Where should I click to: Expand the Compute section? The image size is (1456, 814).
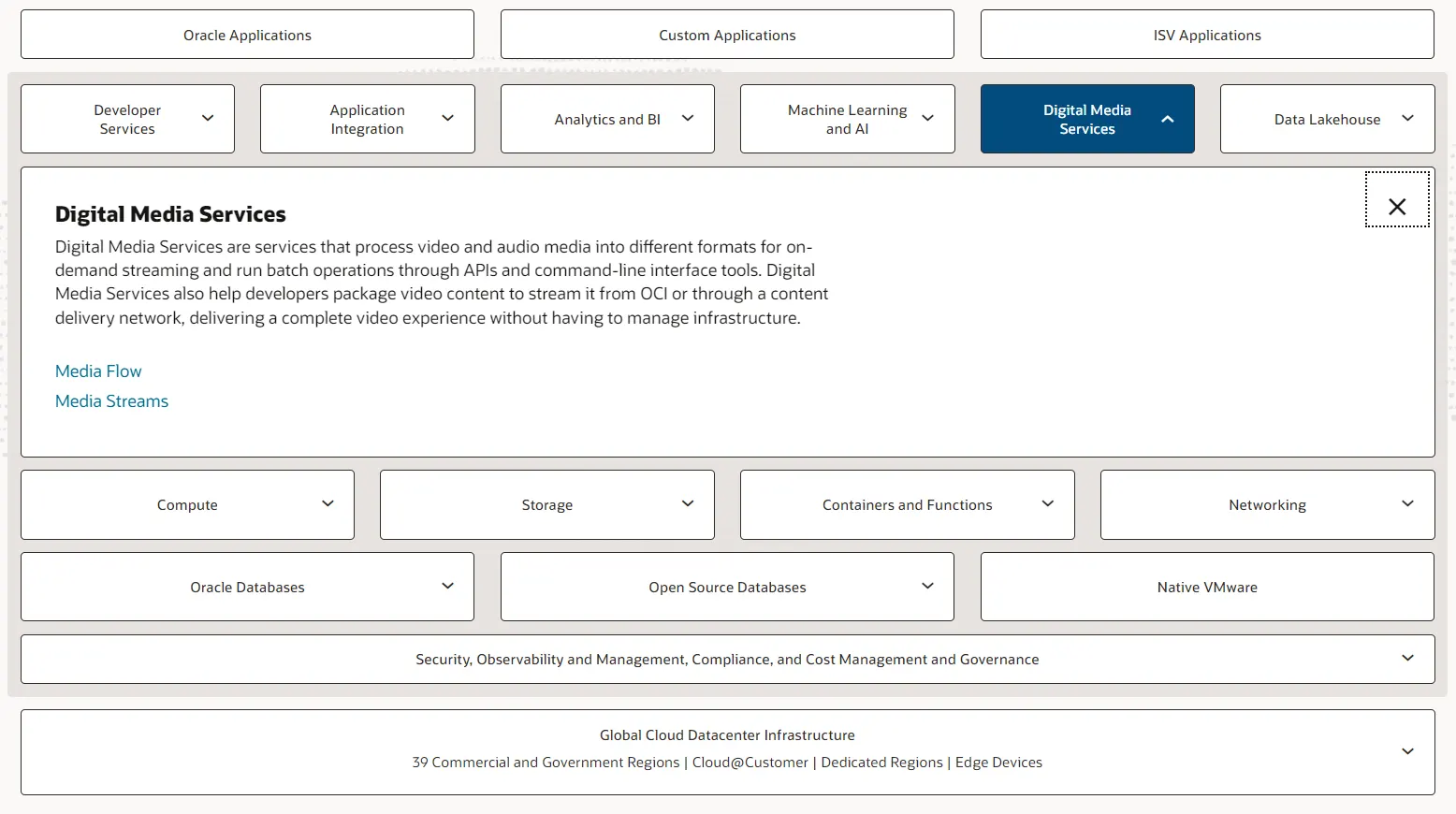point(187,504)
